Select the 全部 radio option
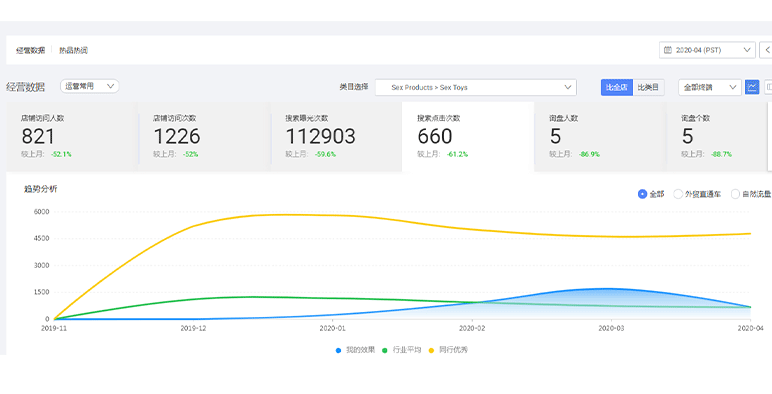The height and width of the screenshot is (394, 772). [x=642, y=194]
